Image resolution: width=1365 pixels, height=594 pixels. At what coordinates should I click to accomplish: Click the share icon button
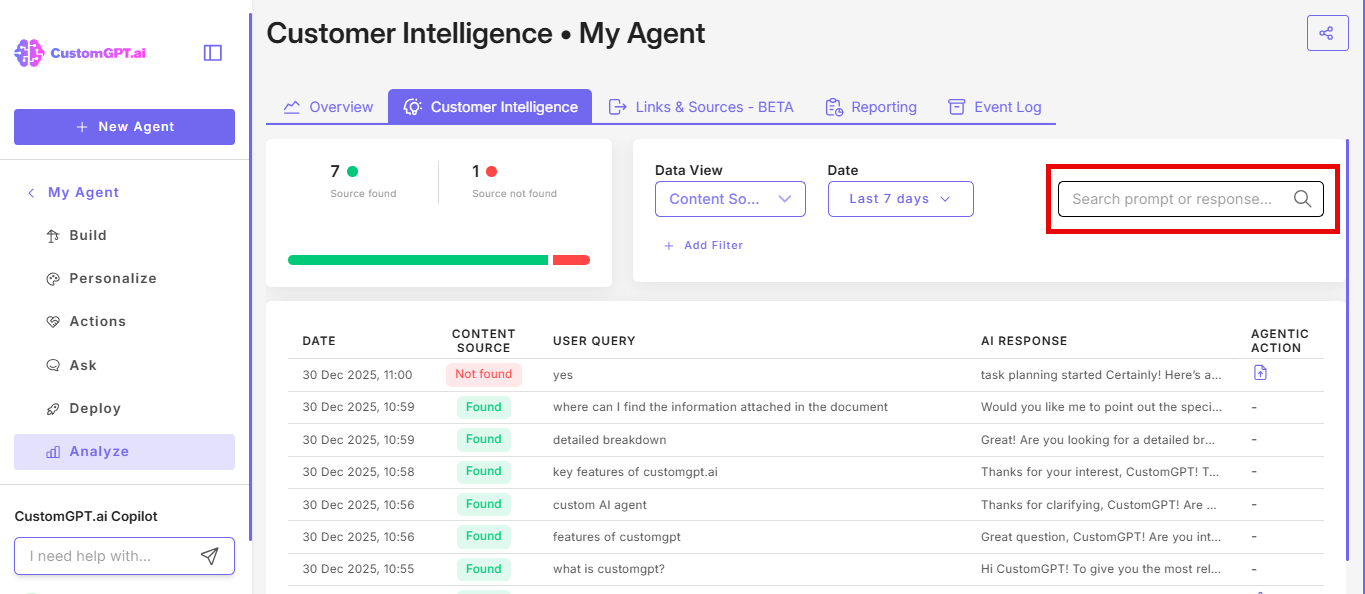pos(1327,33)
